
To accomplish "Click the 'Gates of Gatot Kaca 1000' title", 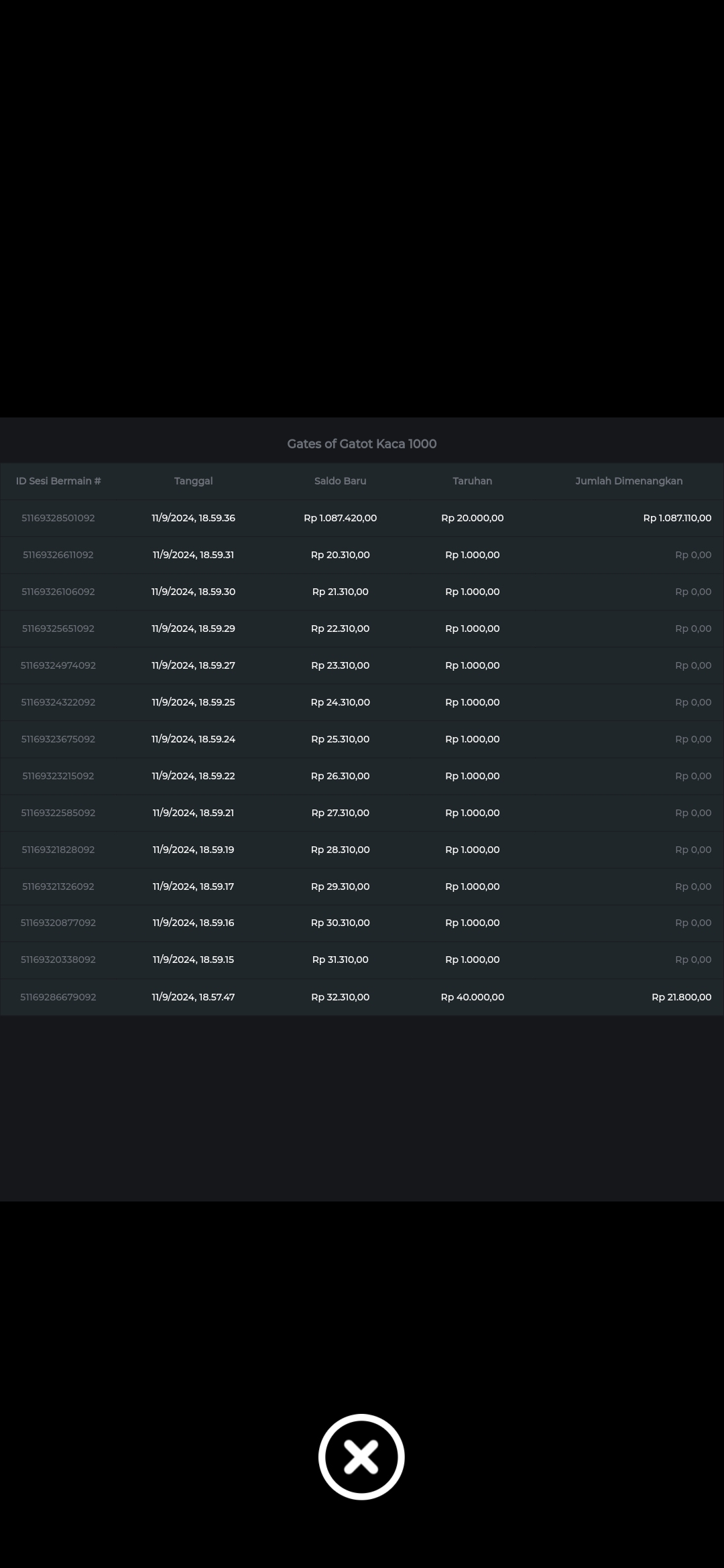I will pos(361,444).
